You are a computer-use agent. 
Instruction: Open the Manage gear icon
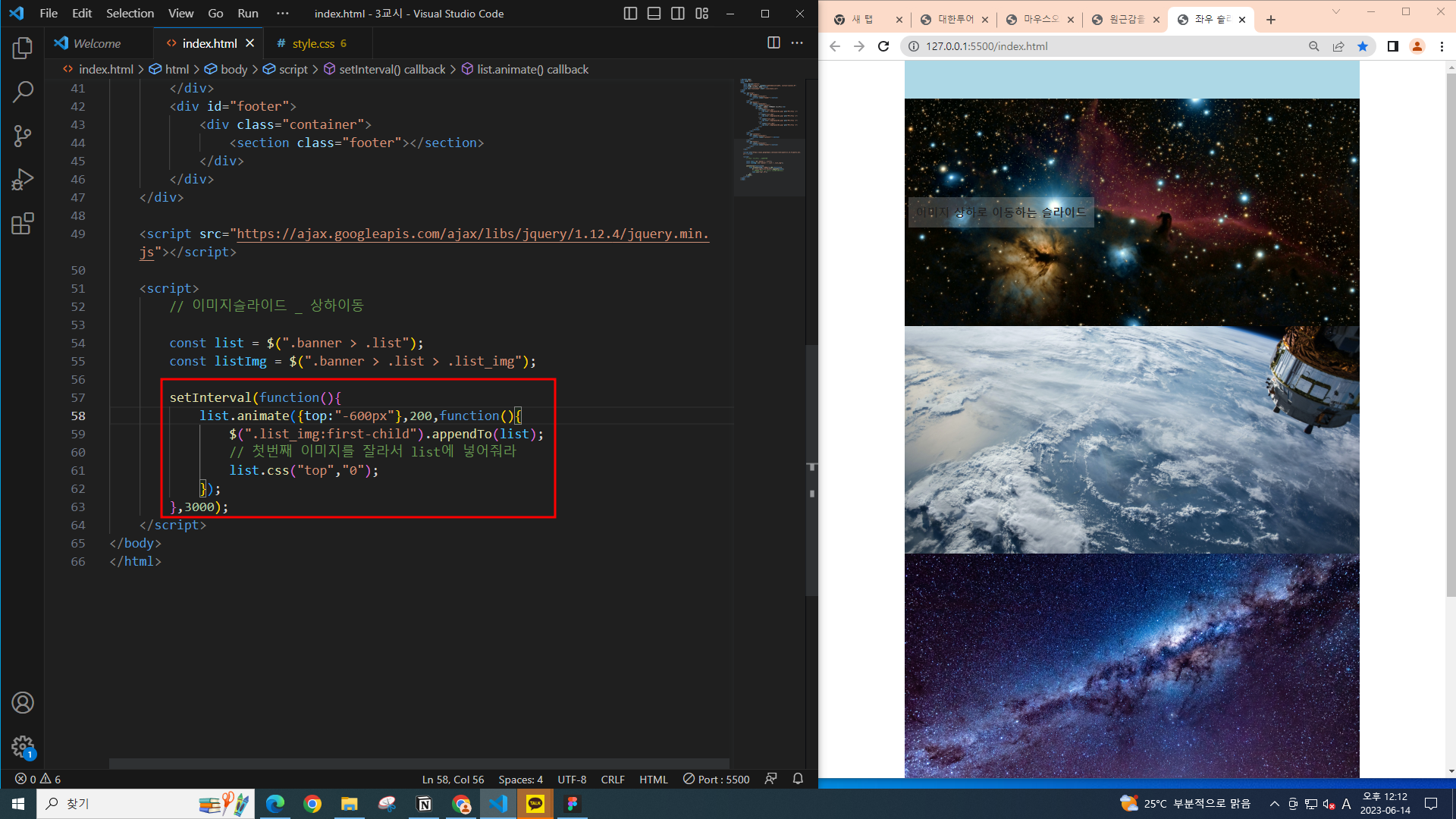point(23,746)
